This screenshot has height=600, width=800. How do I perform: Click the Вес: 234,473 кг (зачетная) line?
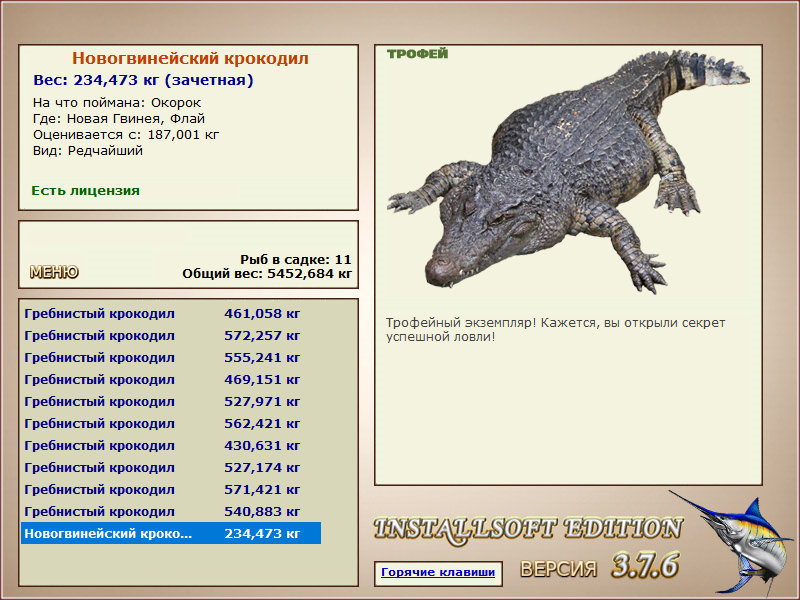point(143,80)
